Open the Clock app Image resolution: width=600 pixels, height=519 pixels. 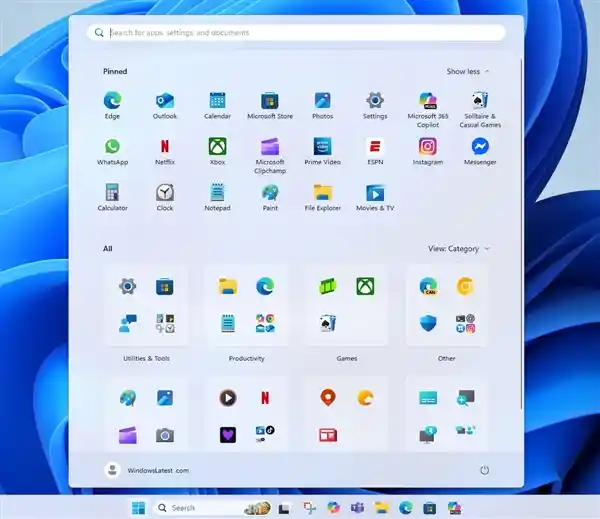coord(165,197)
